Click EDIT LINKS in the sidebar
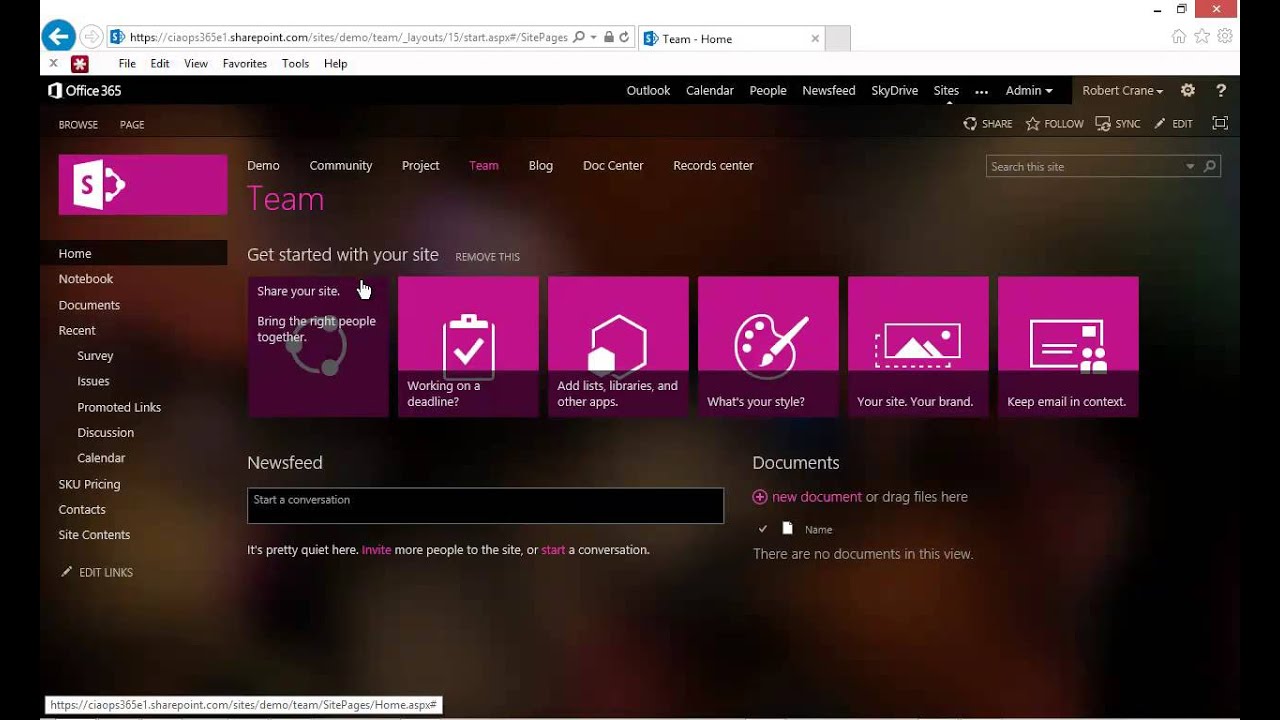 click(x=97, y=573)
